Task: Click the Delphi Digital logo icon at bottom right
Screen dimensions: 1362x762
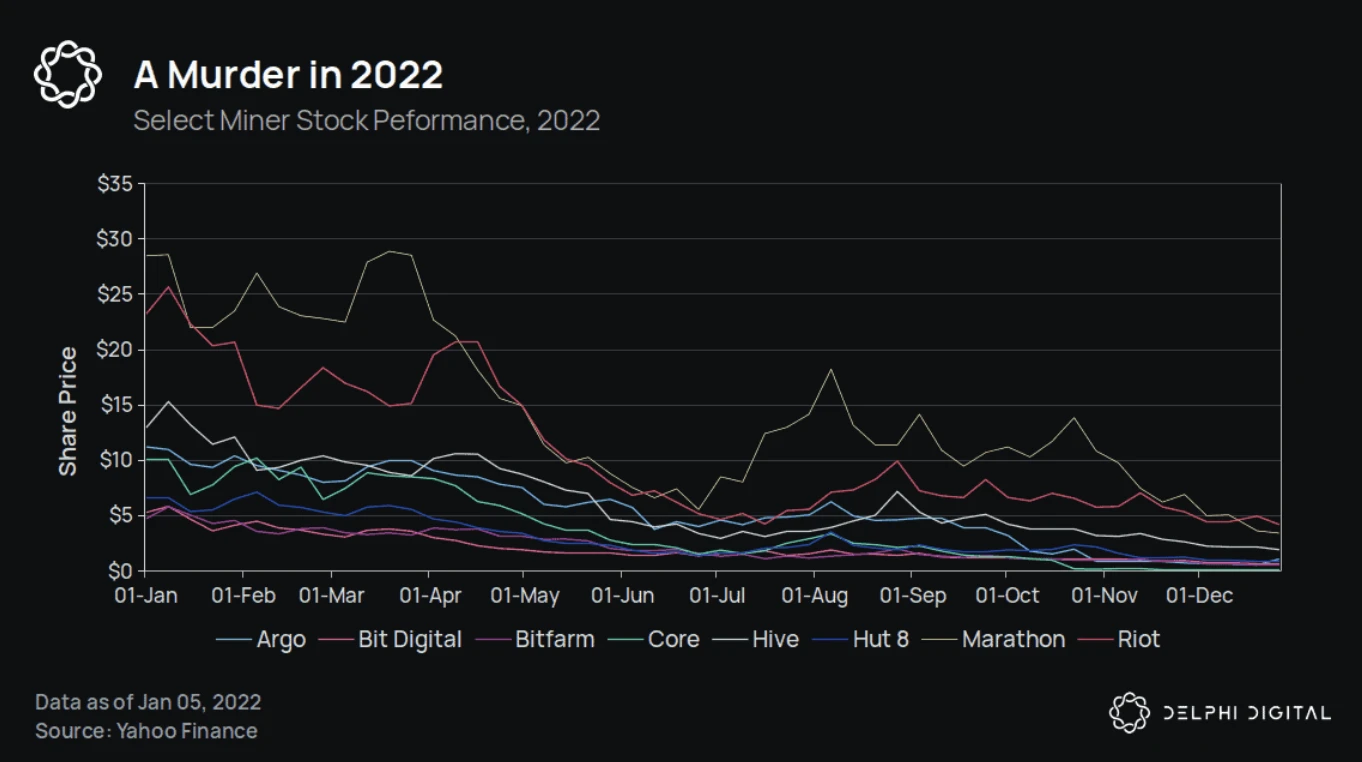Action: (x=1131, y=712)
